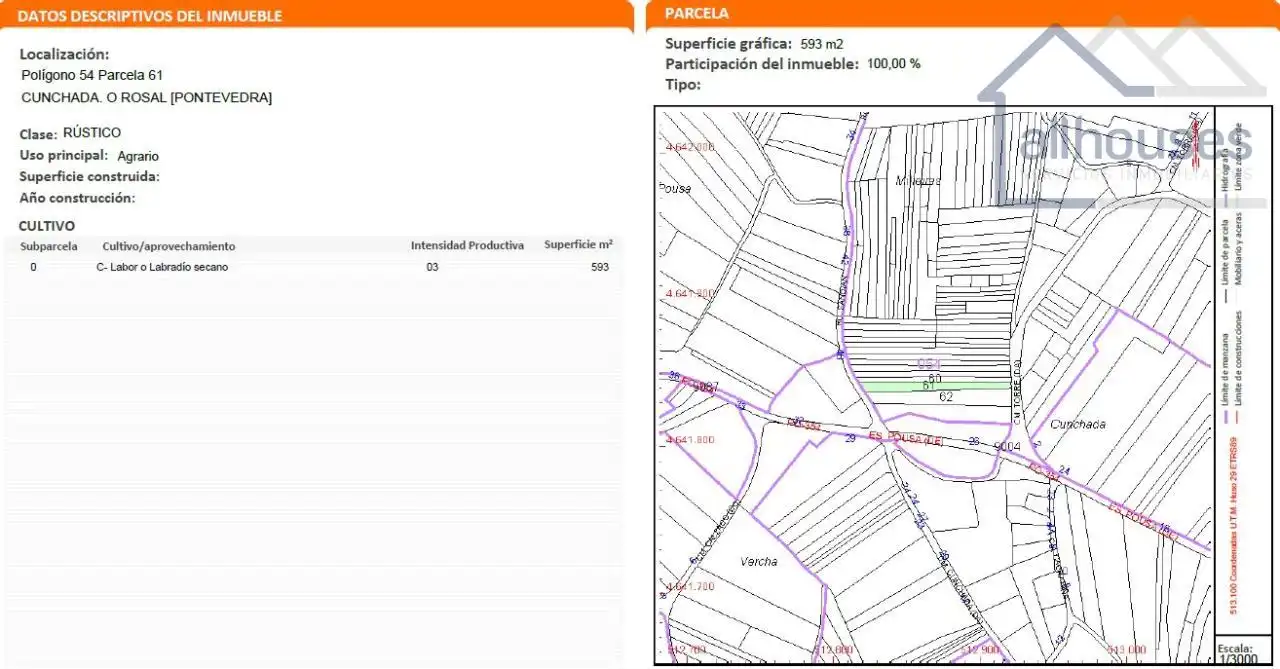Click 'Polígono 54 Parcela 61' text
Screen dimensions: 1280x669
pos(92,75)
